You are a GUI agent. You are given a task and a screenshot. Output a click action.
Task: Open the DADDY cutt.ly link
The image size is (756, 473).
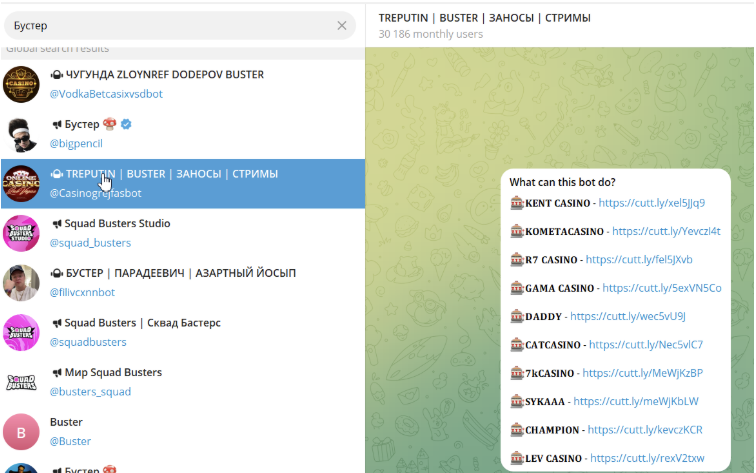click(628, 317)
